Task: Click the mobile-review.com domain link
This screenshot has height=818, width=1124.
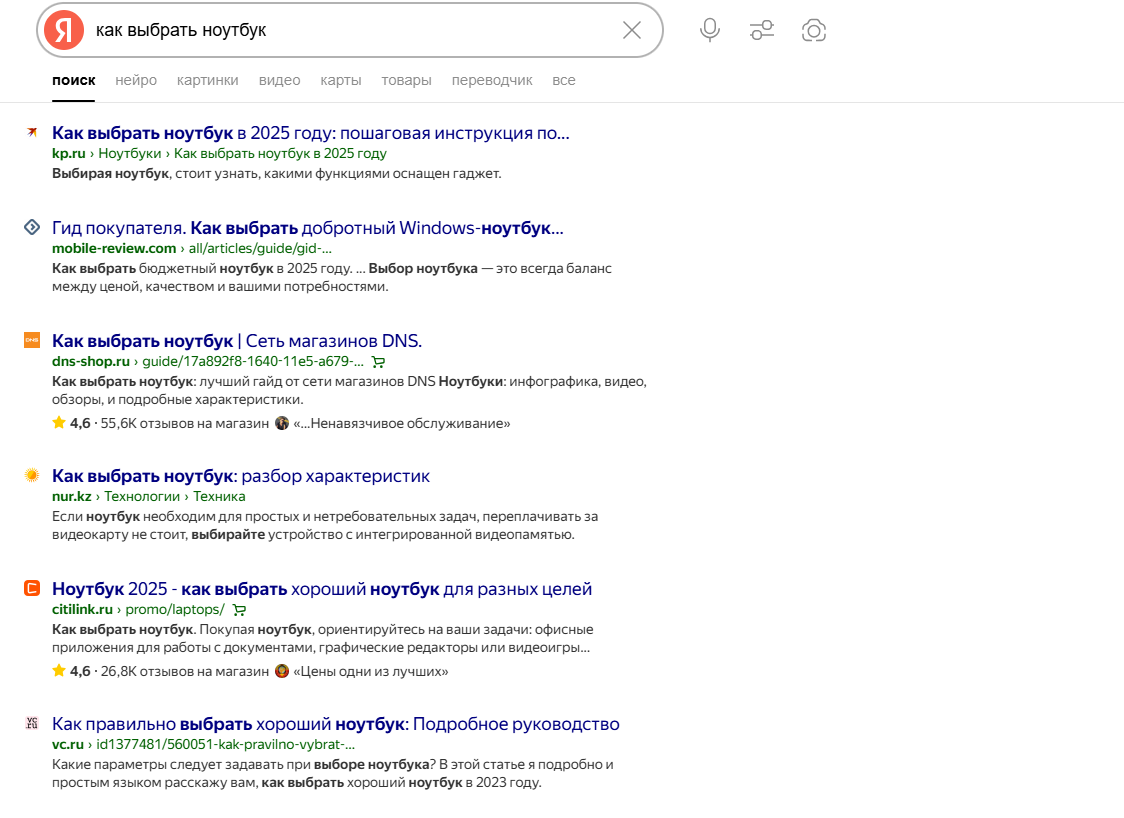Action: coord(114,248)
